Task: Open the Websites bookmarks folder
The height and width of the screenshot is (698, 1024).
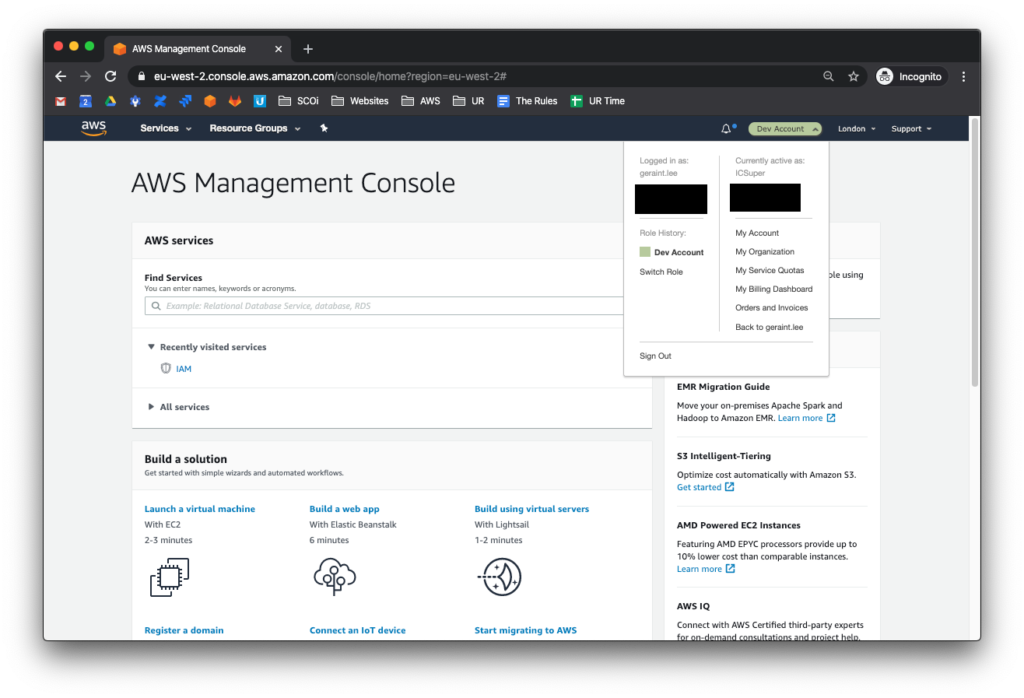Action: (360, 101)
